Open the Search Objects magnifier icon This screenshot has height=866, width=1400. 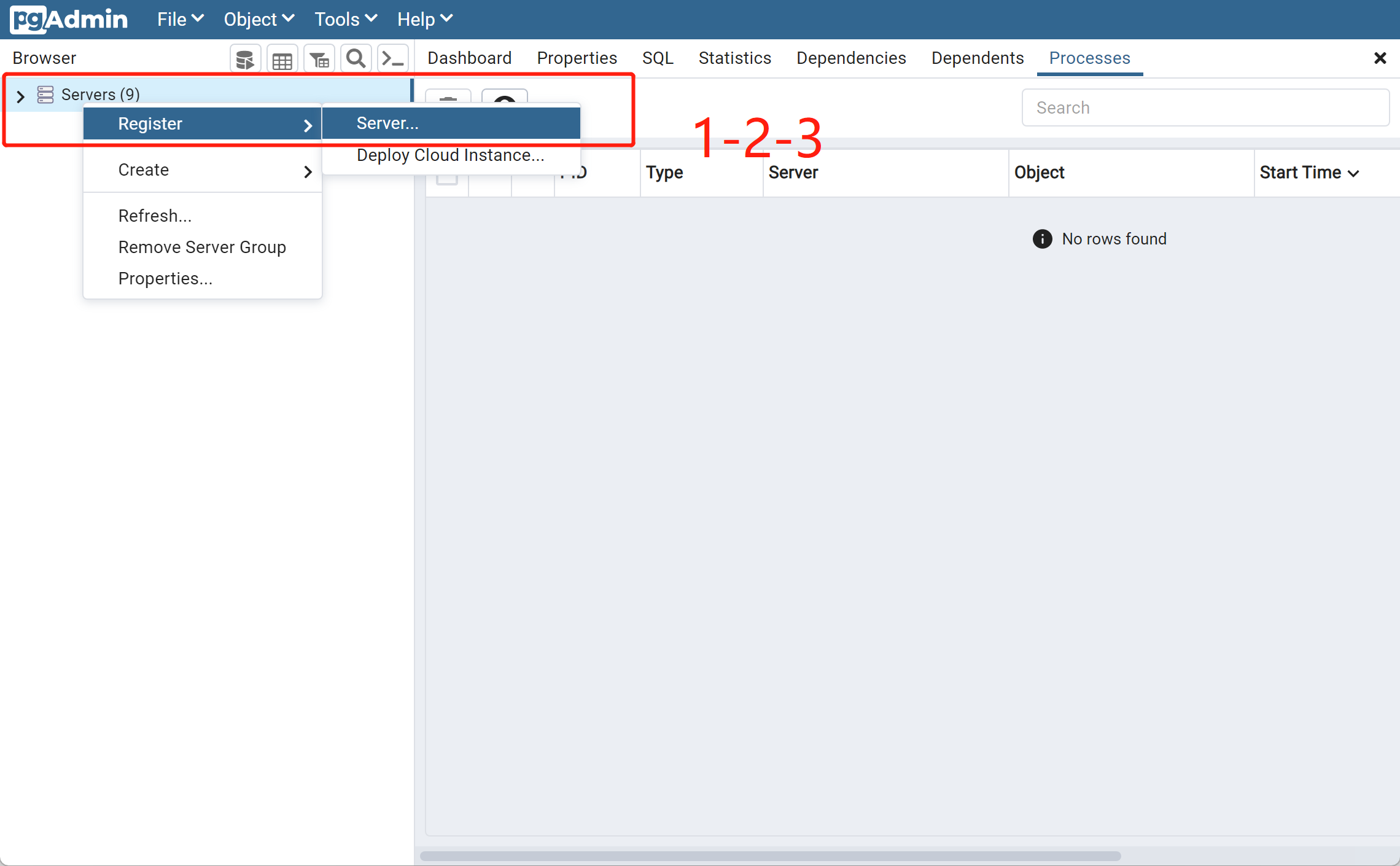click(356, 59)
